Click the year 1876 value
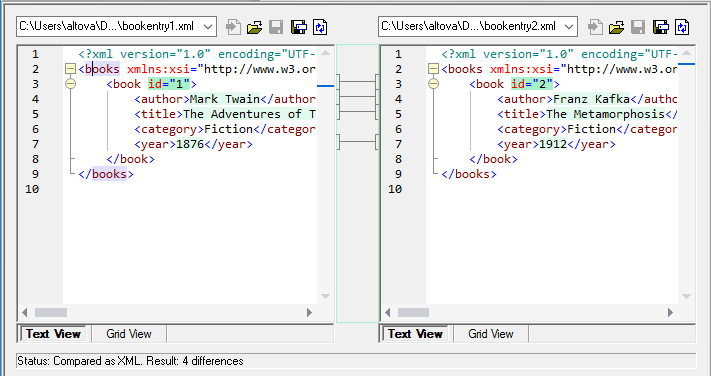The image size is (711, 376). click(190, 144)
